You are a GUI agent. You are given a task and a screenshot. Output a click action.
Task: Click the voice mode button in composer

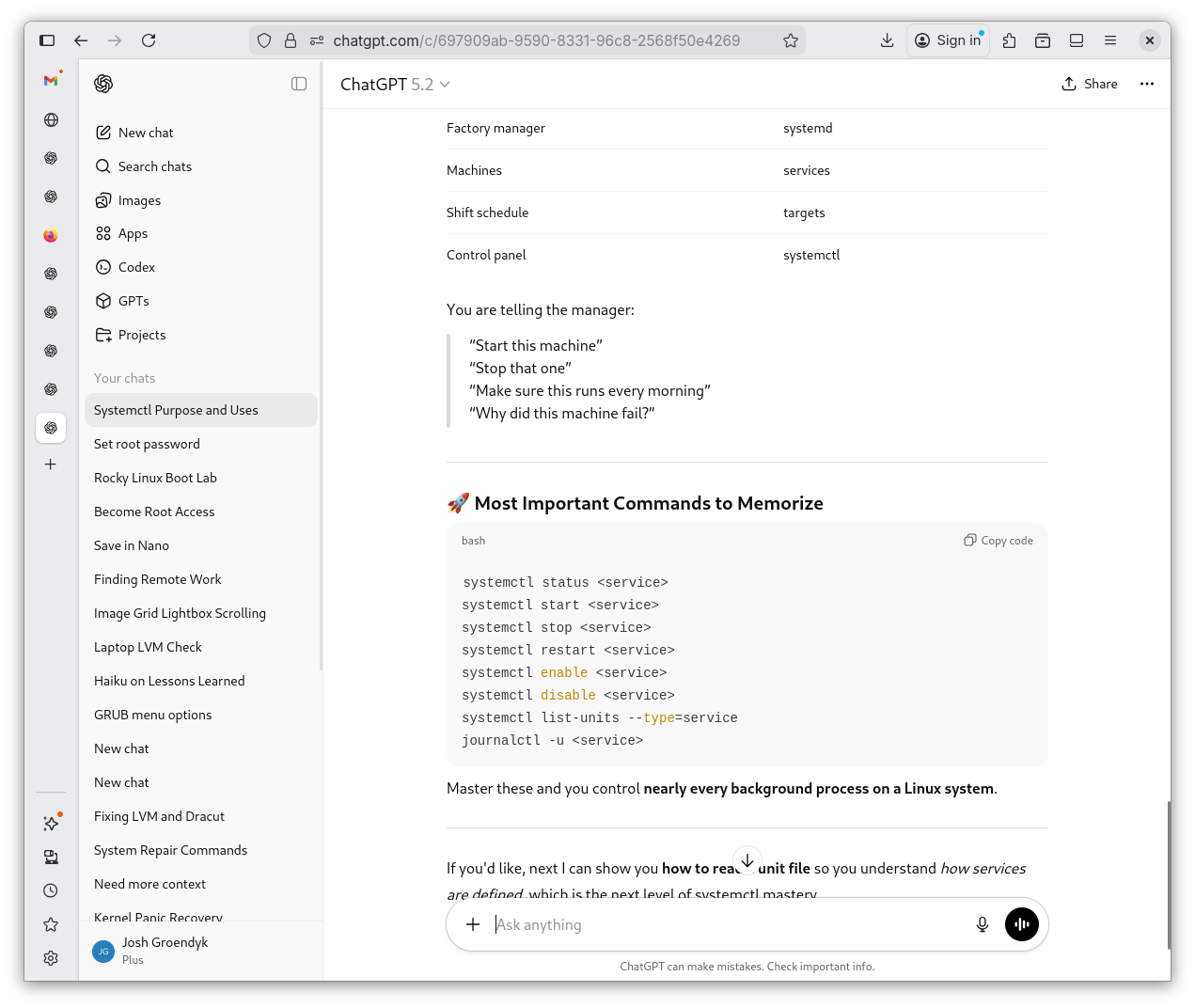click(x=1021, y=924)
